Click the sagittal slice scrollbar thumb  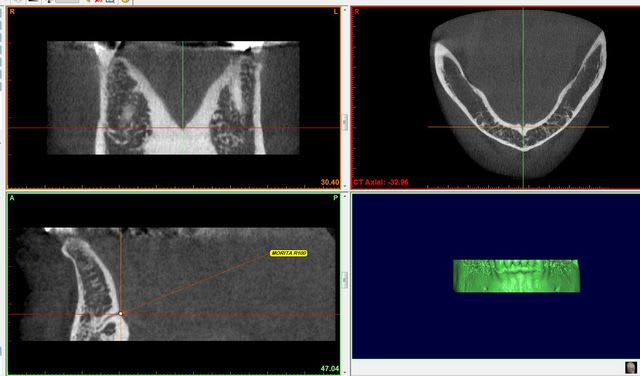345,280
